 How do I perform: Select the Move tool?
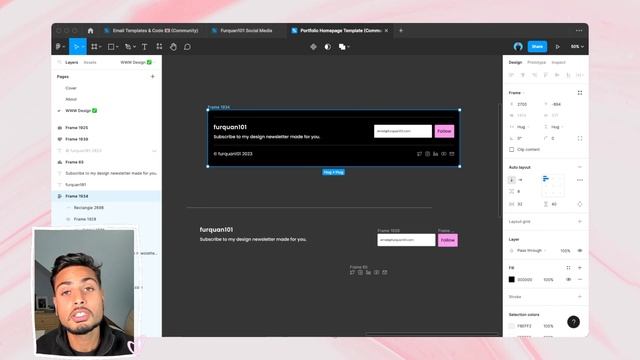76,47
